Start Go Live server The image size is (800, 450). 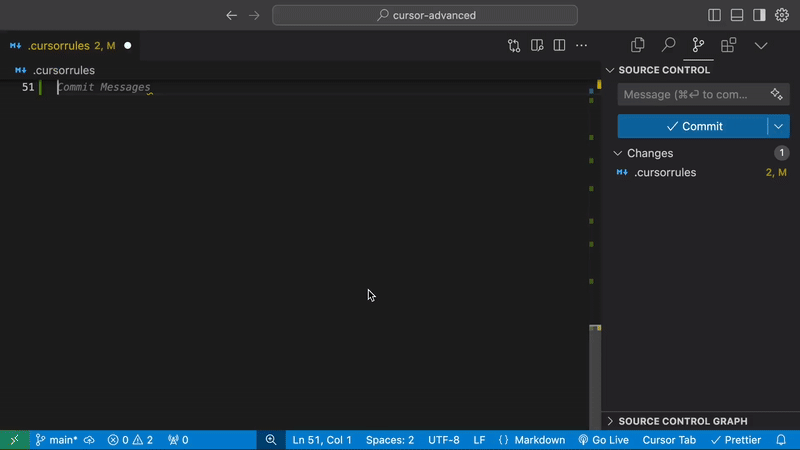click(604, 440)
